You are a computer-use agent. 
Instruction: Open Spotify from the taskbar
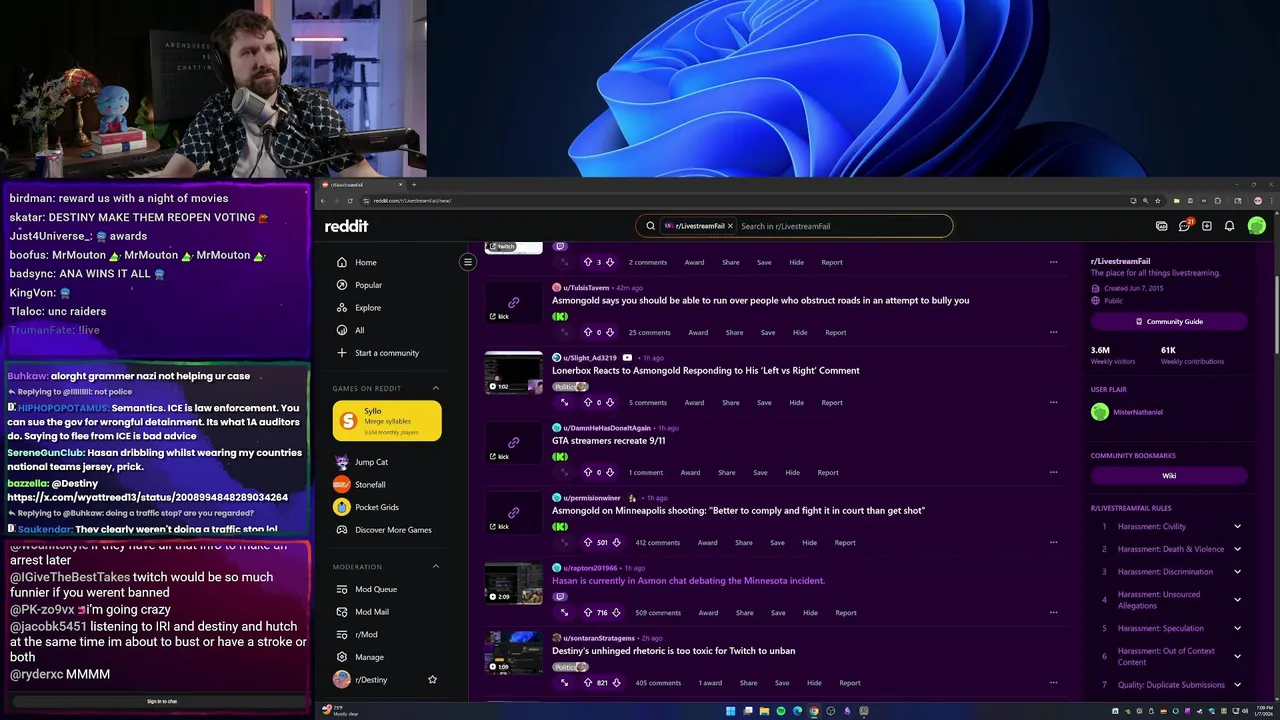[781, 711]
